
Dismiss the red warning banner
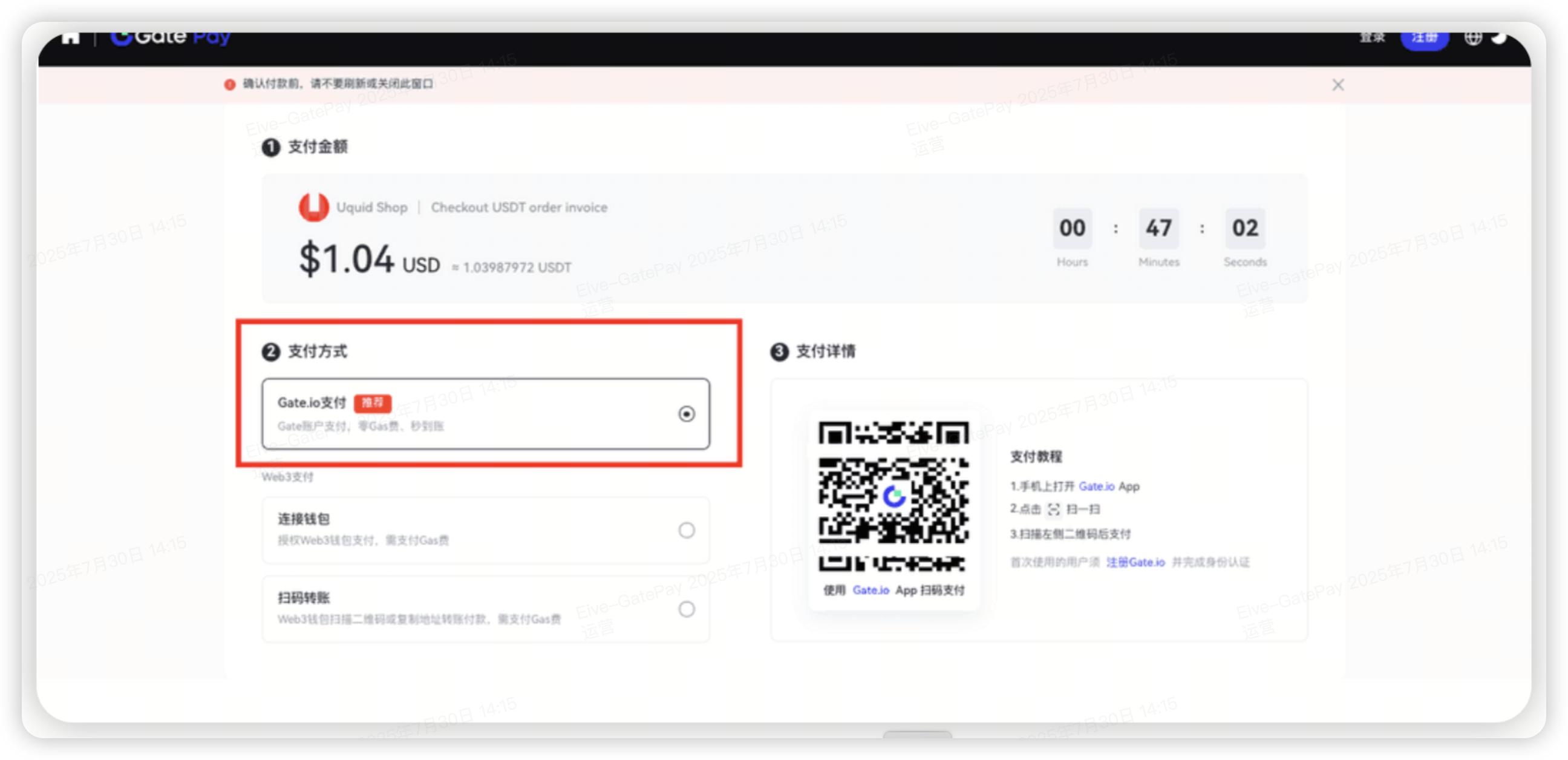coord(1338,85)
